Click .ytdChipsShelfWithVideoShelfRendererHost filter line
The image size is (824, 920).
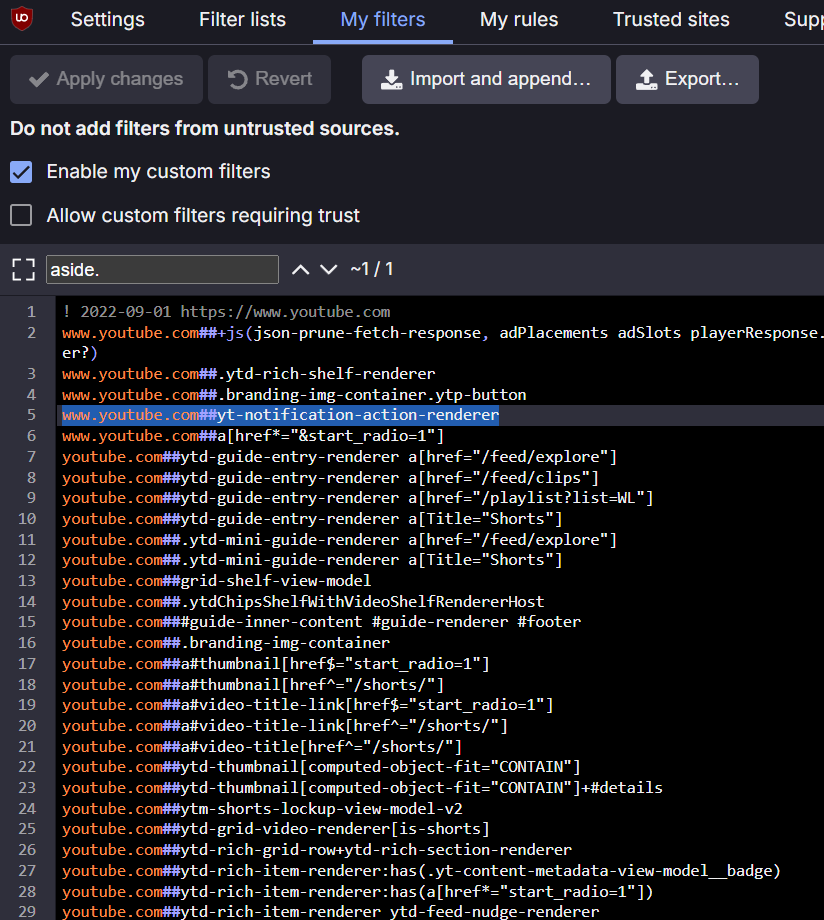(x=303, y=601)
